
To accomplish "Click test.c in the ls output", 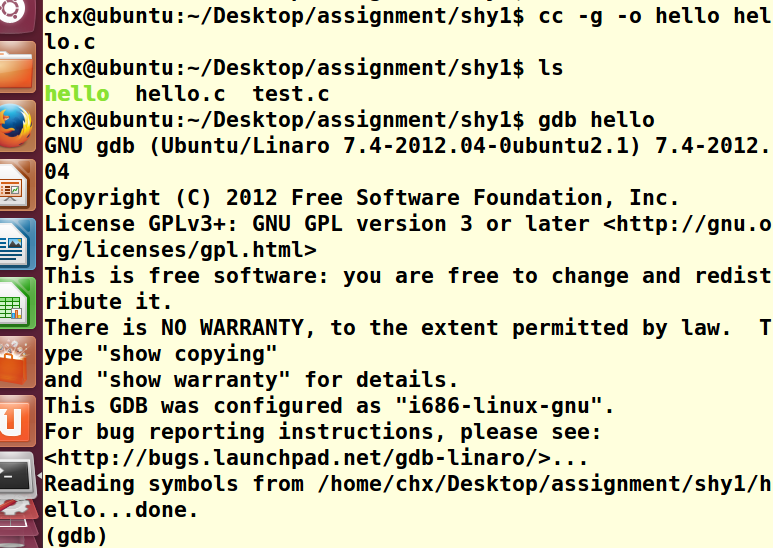I will coord(291,94).
